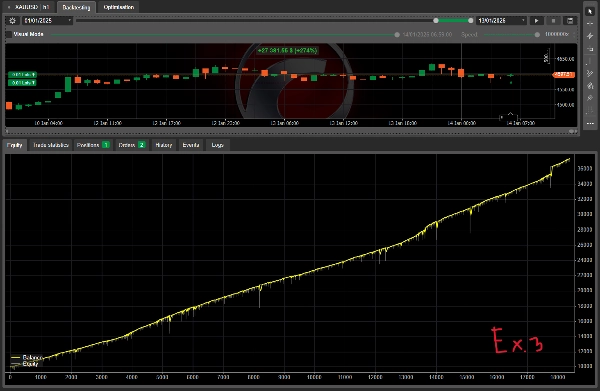Screen dimensions: 600x391
Task: Click the dotted grid icon above the more options
Action: [x=590, y=111]
